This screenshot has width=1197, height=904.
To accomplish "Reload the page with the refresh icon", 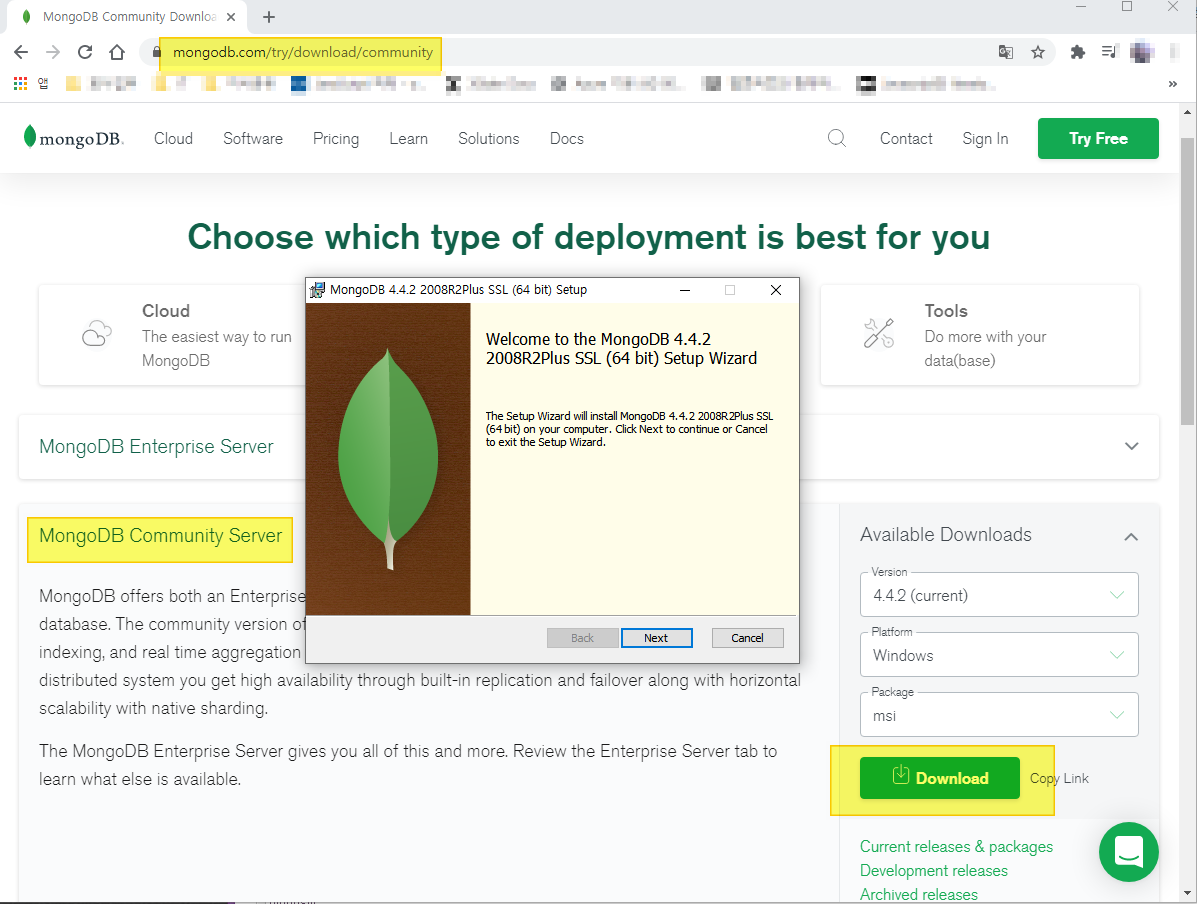I will (85, 52).
